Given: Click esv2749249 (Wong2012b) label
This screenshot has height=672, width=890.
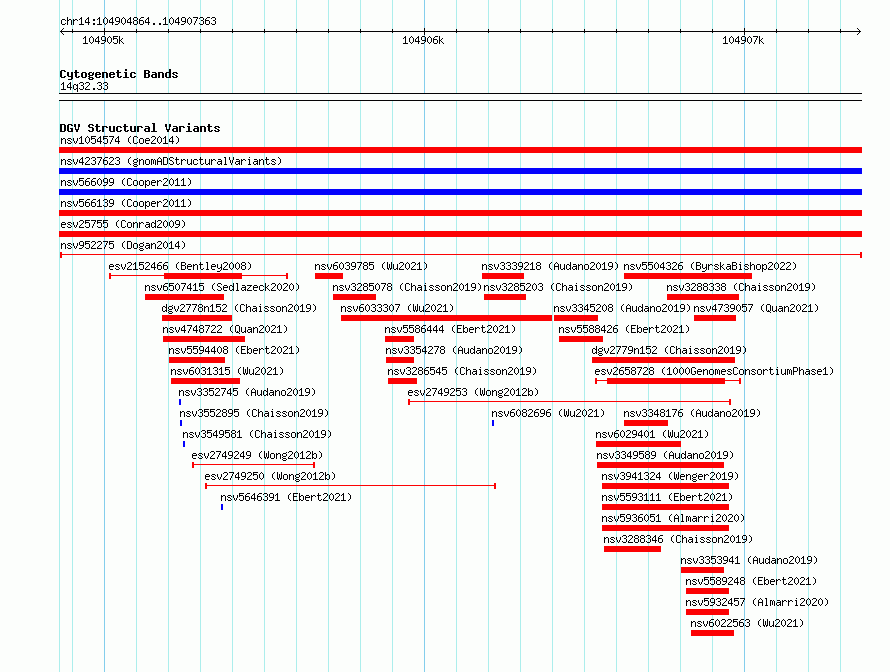Looking at the screenshot, I should [x=257, y=455].
